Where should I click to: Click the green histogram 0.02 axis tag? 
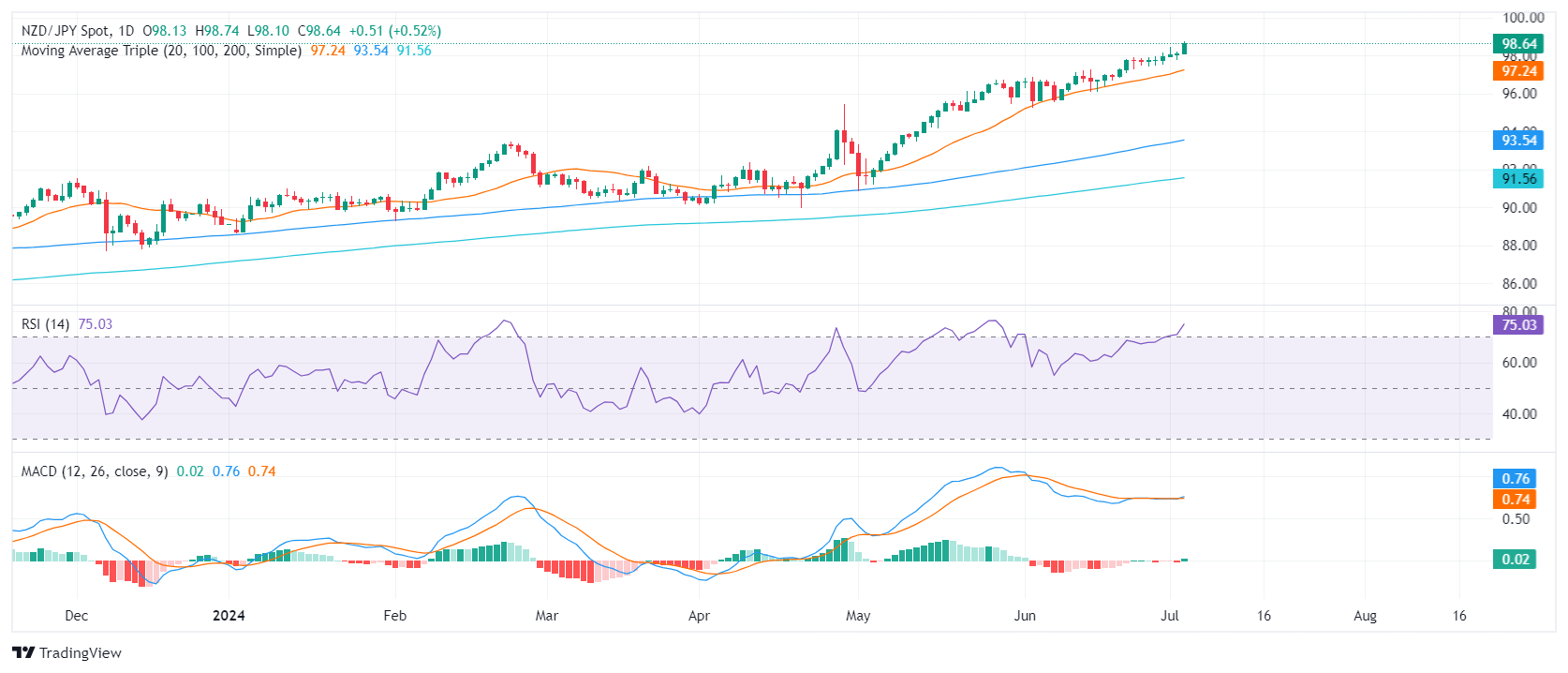[x=1516, y=560]
